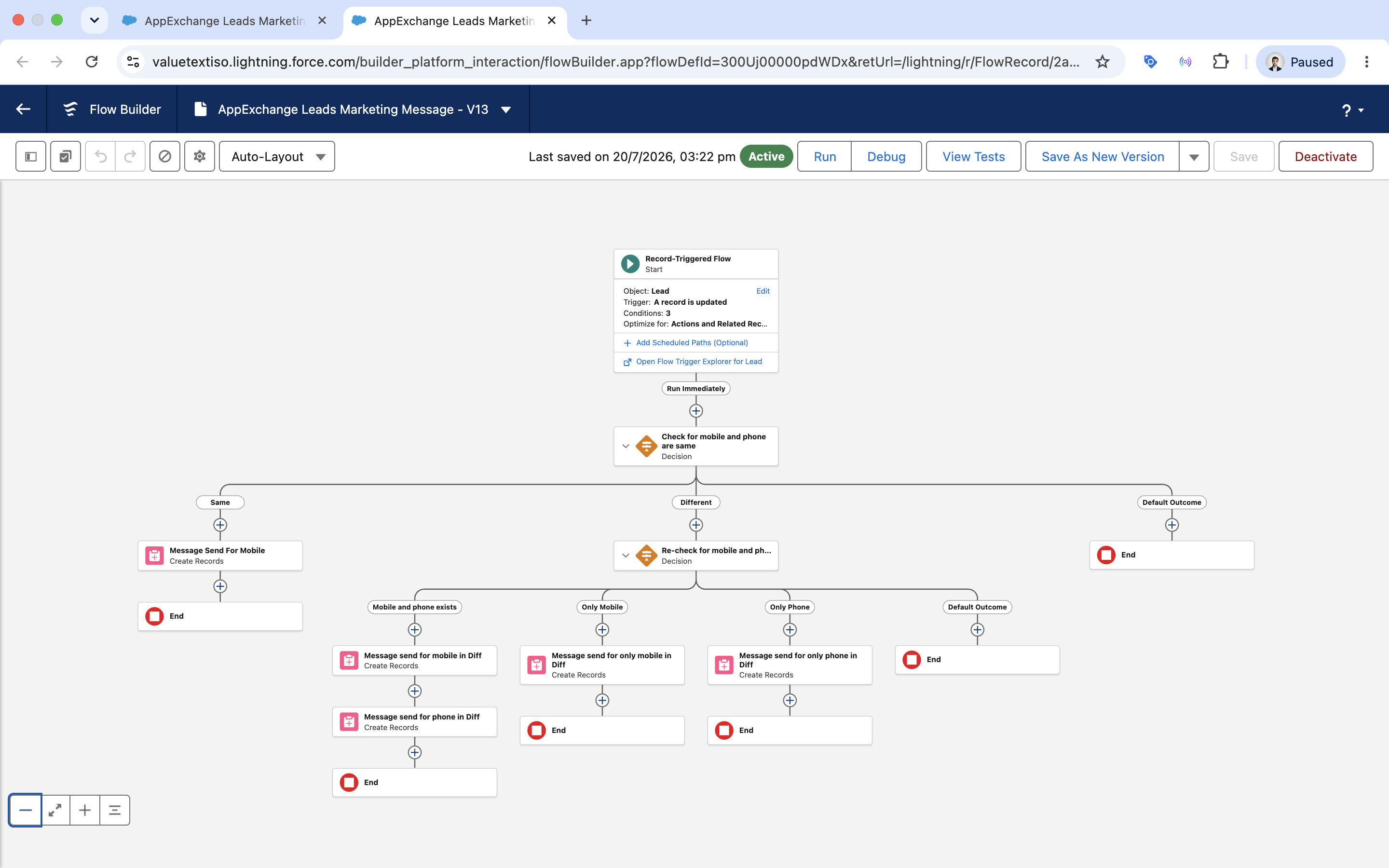Collapse the Re-check for mobile decision chevron
This screenshot has width=1389, height=868.
click(x=626, y=555)
